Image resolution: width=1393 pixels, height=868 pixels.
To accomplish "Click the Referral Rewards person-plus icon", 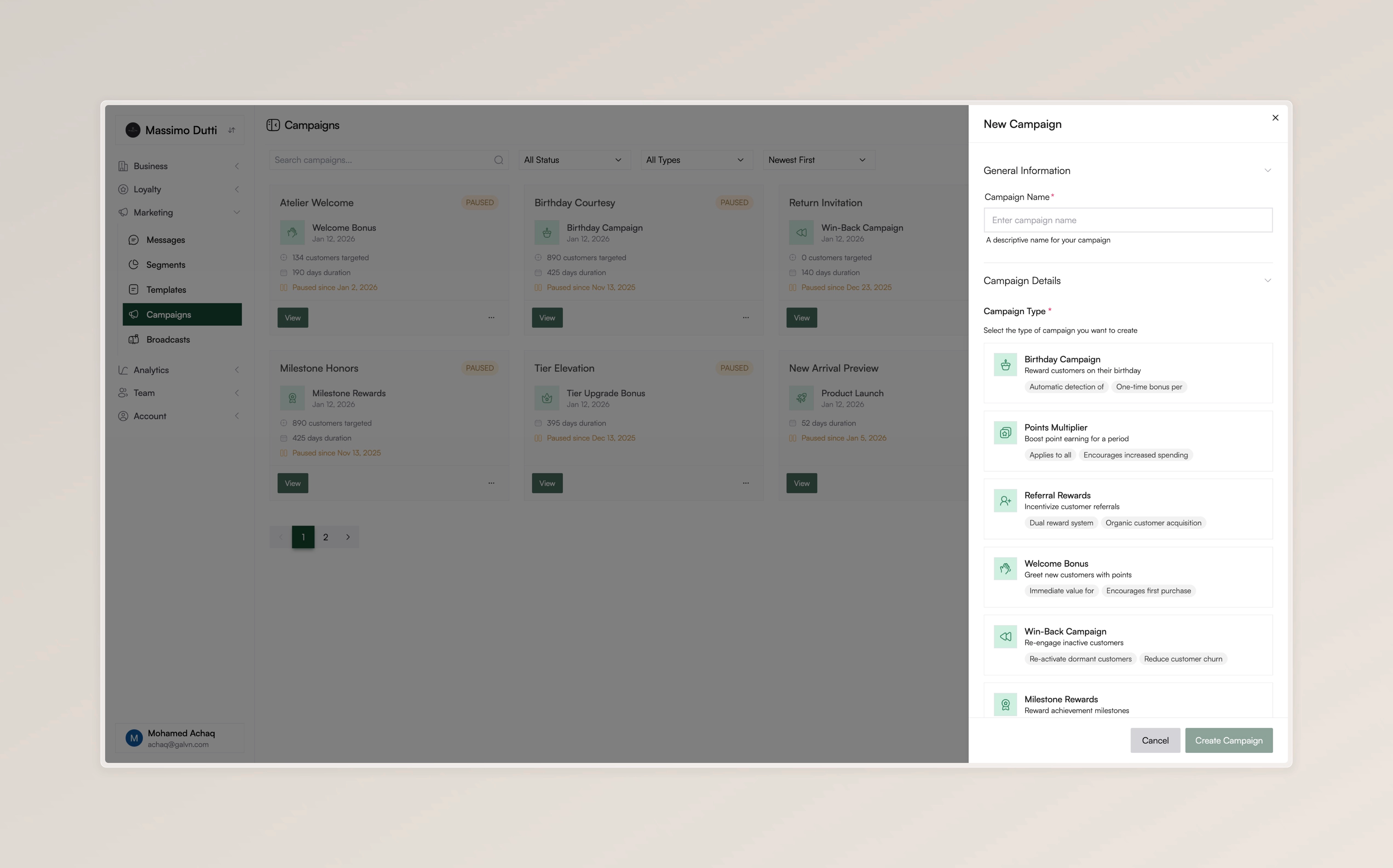I will click(x=1005, y=500).
